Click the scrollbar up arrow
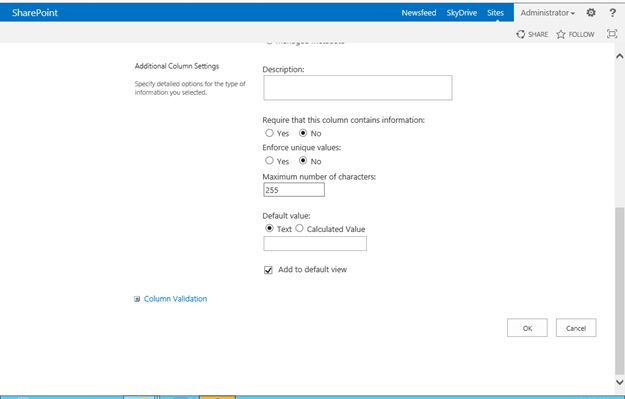The height and width of the screenshot is (399, 625). [x=619, y=56]
